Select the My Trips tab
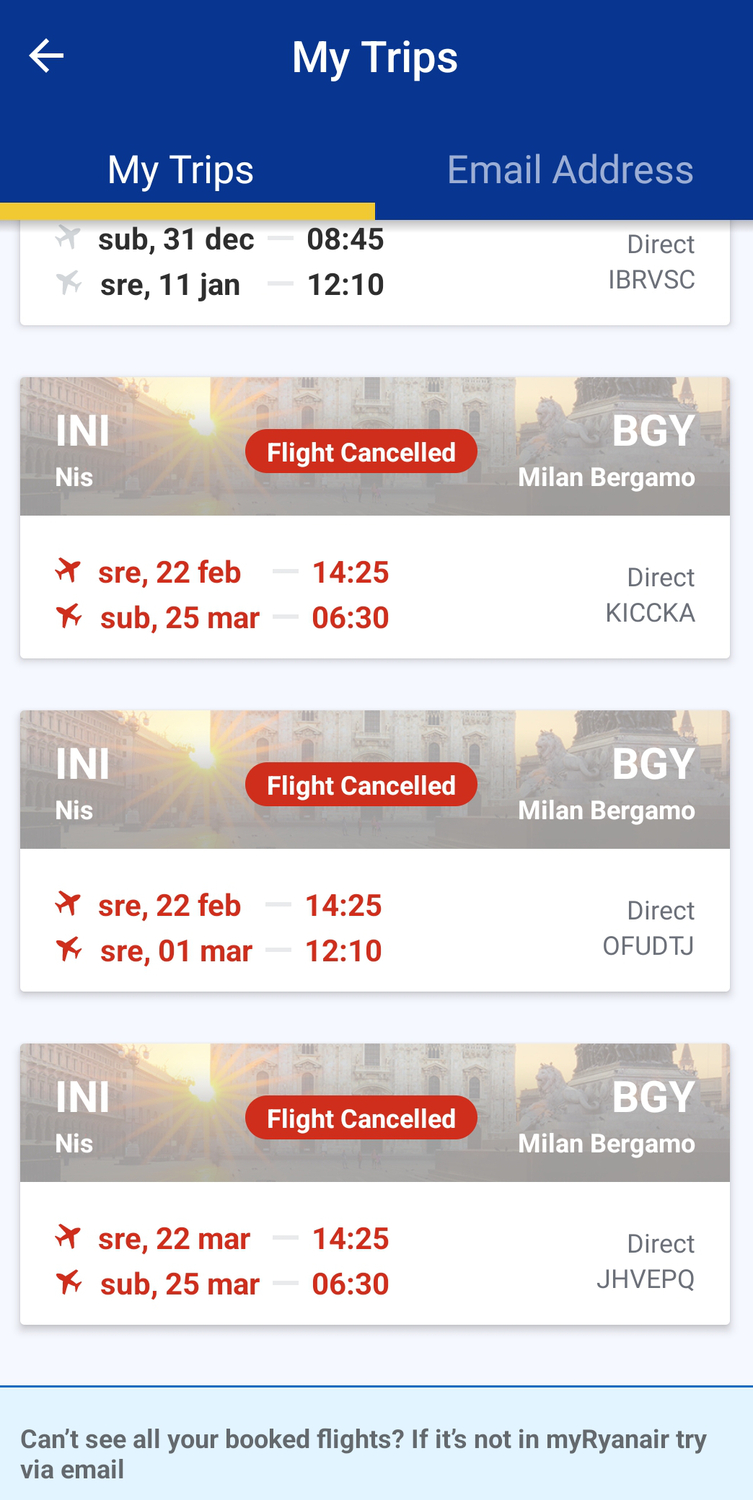753x1500 pixels. coord(181,170)
